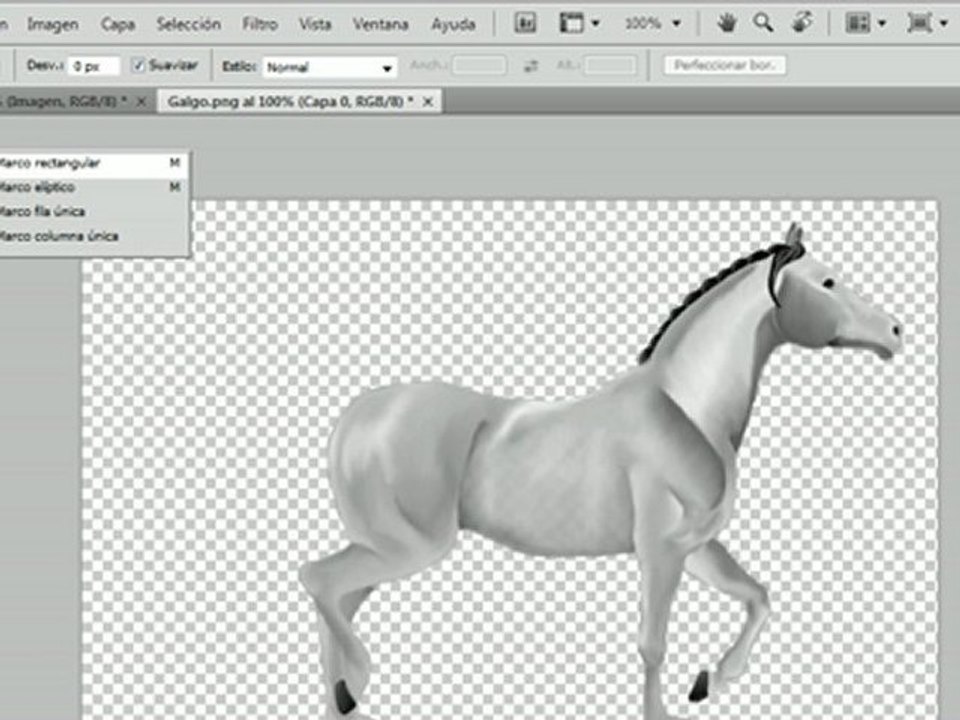Click the Desv. feather input field
Viewport: 960px width, 720px height.
tap(94, 66)
